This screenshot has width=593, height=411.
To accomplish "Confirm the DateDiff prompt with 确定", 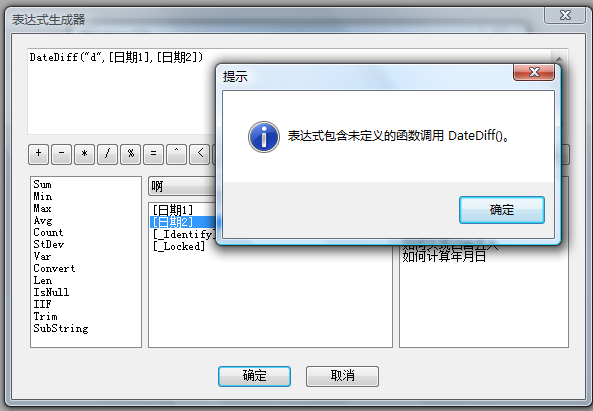I will pos(502,210).
